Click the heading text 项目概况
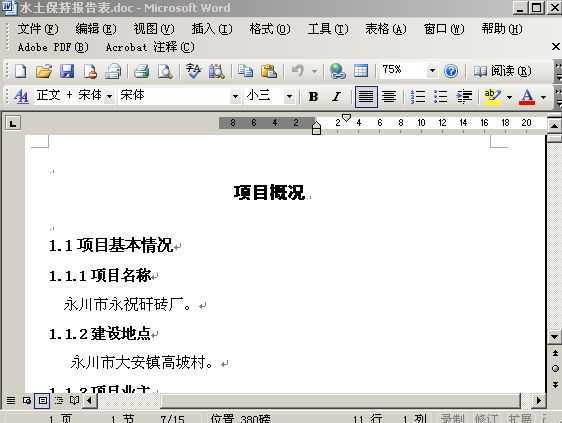 pyautogui.click(x=269, y=192)
